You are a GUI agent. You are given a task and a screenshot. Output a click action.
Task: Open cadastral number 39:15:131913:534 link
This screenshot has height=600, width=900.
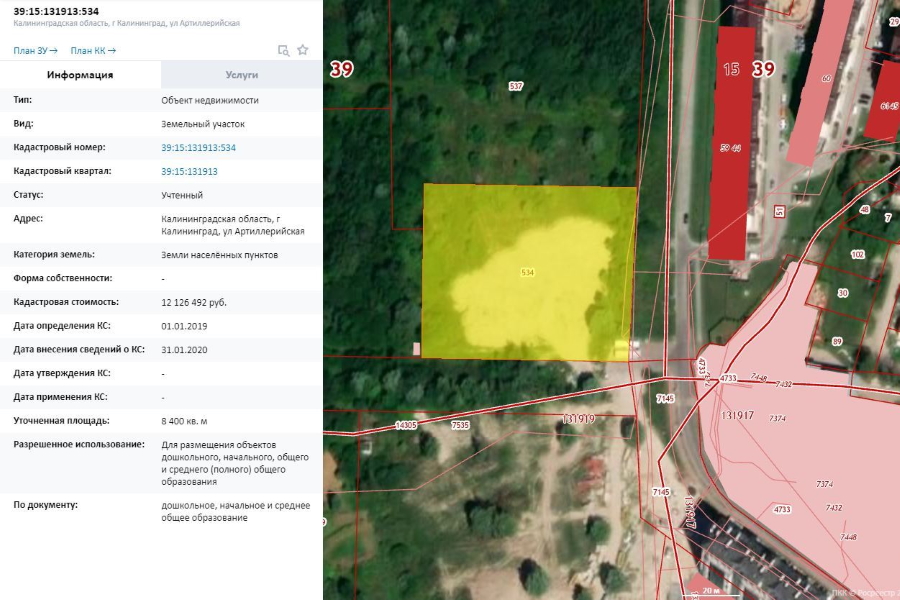[x=198, y=148]
